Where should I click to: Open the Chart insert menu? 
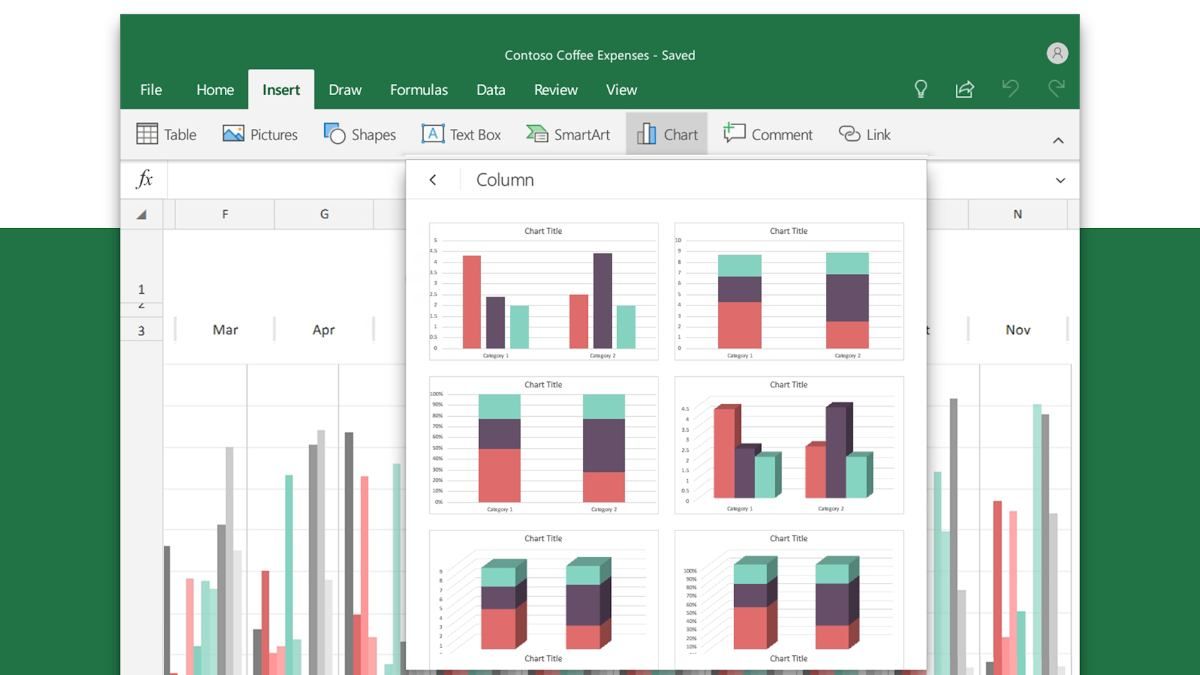click(x=666, y=134)
